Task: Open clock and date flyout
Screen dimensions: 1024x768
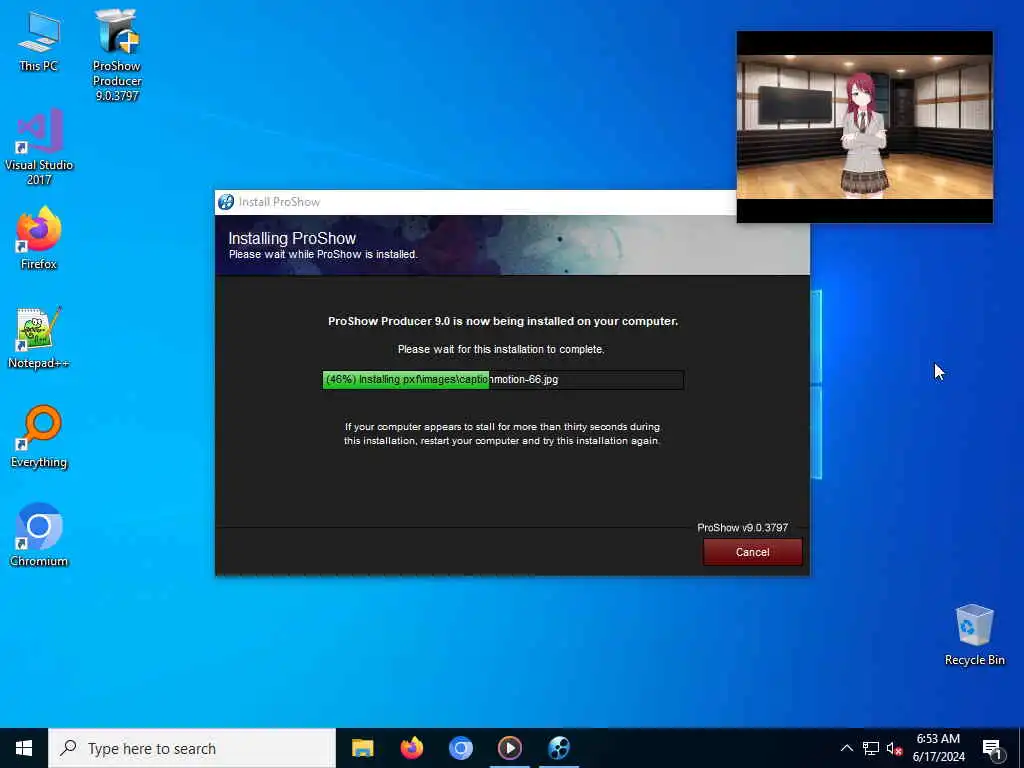Action: coord(938,748)
